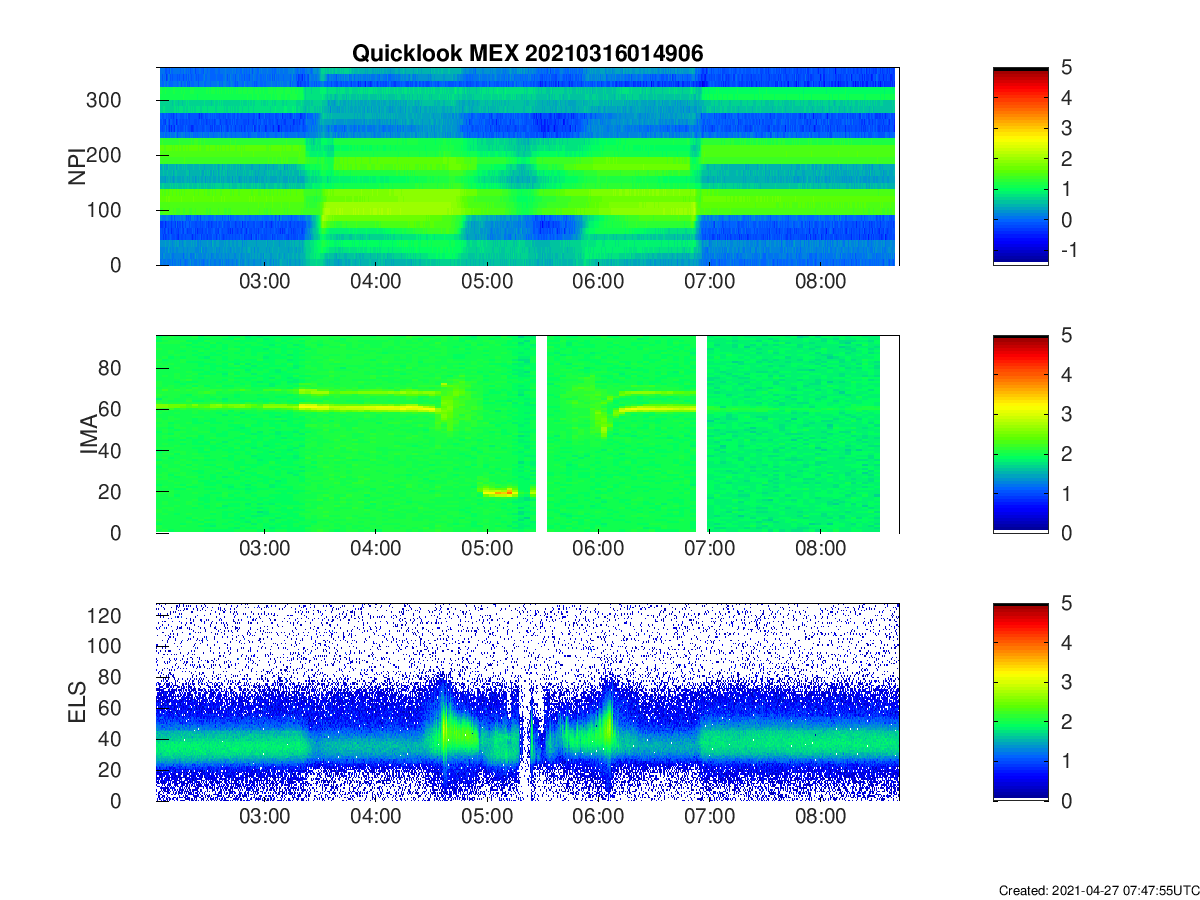Click the NPI panel colorbar
Screen dimensions: 1200x900
tap(1020, 166)
